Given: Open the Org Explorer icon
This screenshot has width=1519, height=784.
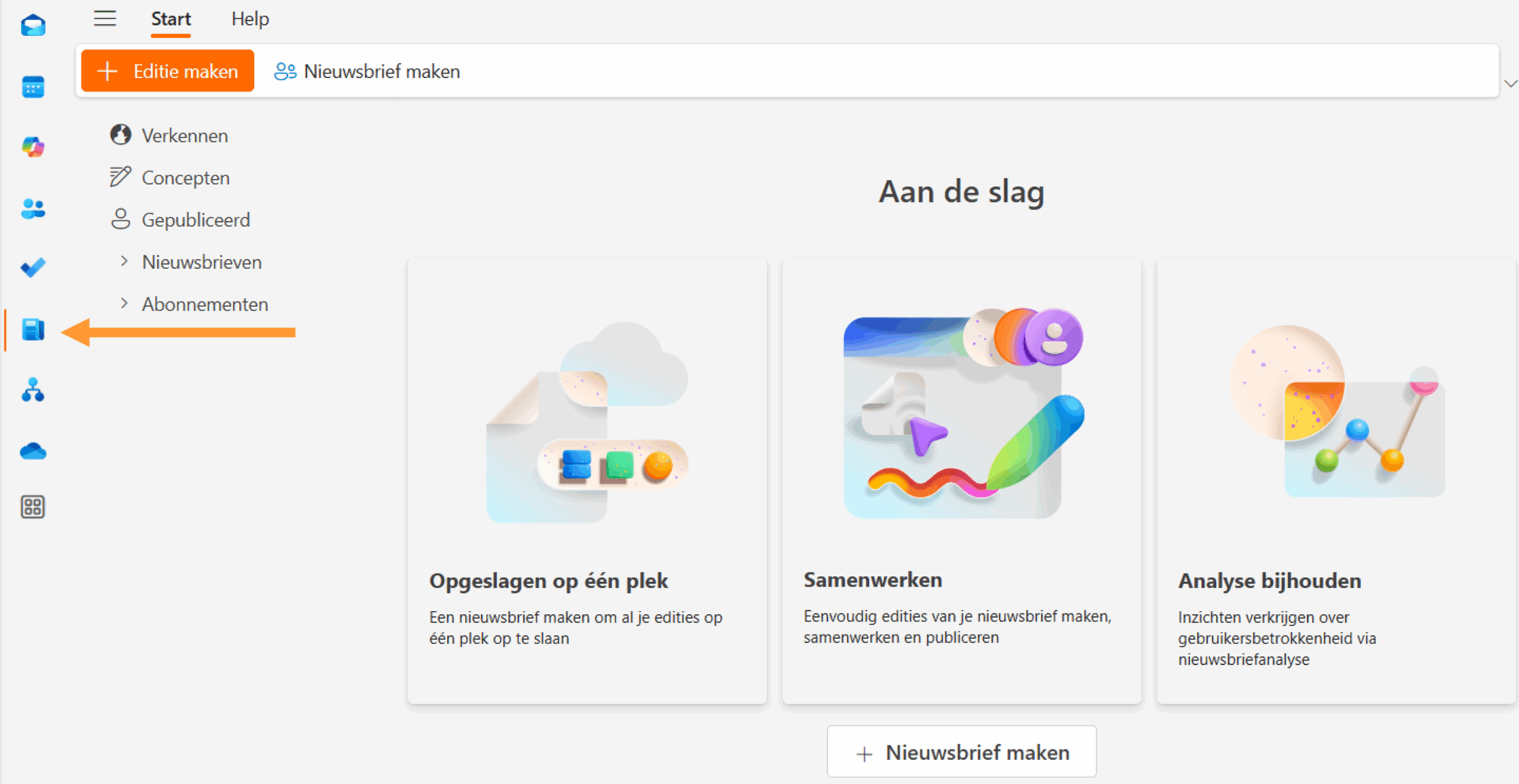Looking at the screenshot, I should tap(33, 390).
